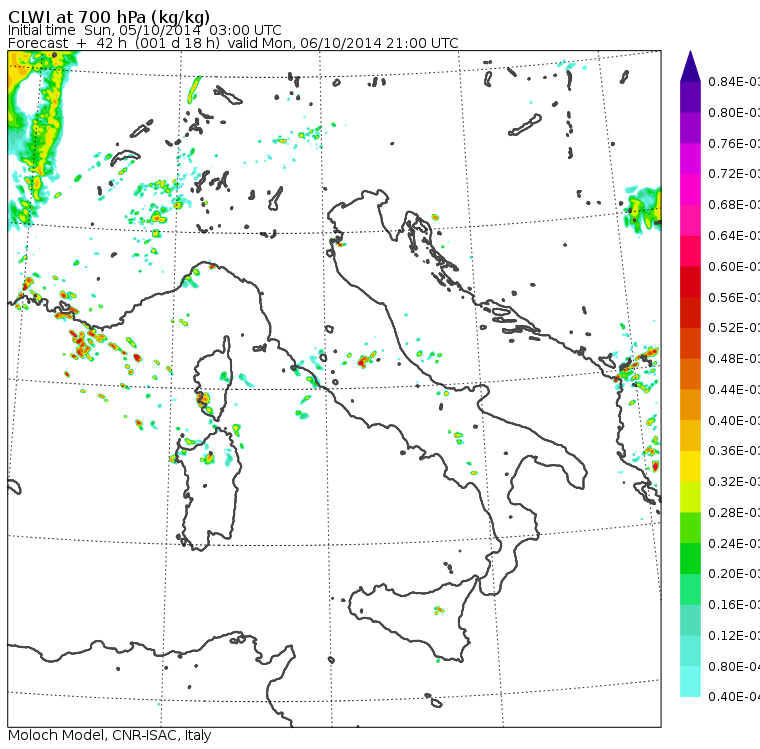Click the 0.40E-03 scale label
This screenshot has height=749, width=760.
point(734,420)
